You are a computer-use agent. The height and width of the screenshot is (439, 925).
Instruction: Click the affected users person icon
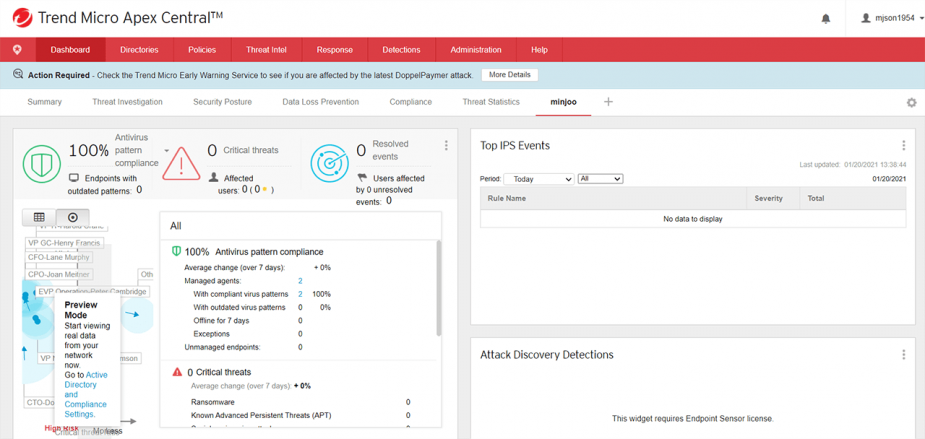click(x=214, y=178)
